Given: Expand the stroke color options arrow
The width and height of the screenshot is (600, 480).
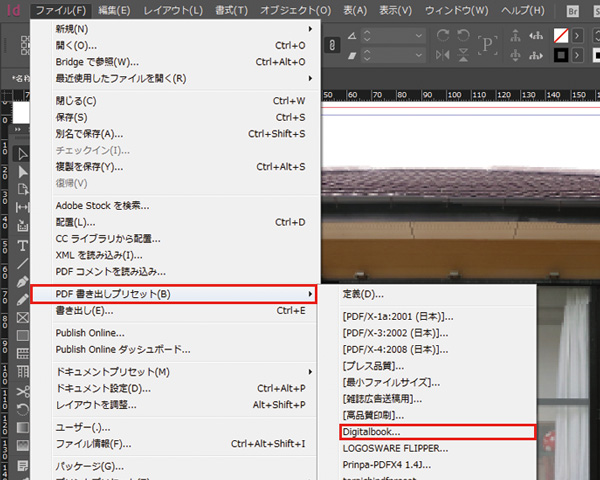Looking at the screenshot, I should tap(577, 56).
